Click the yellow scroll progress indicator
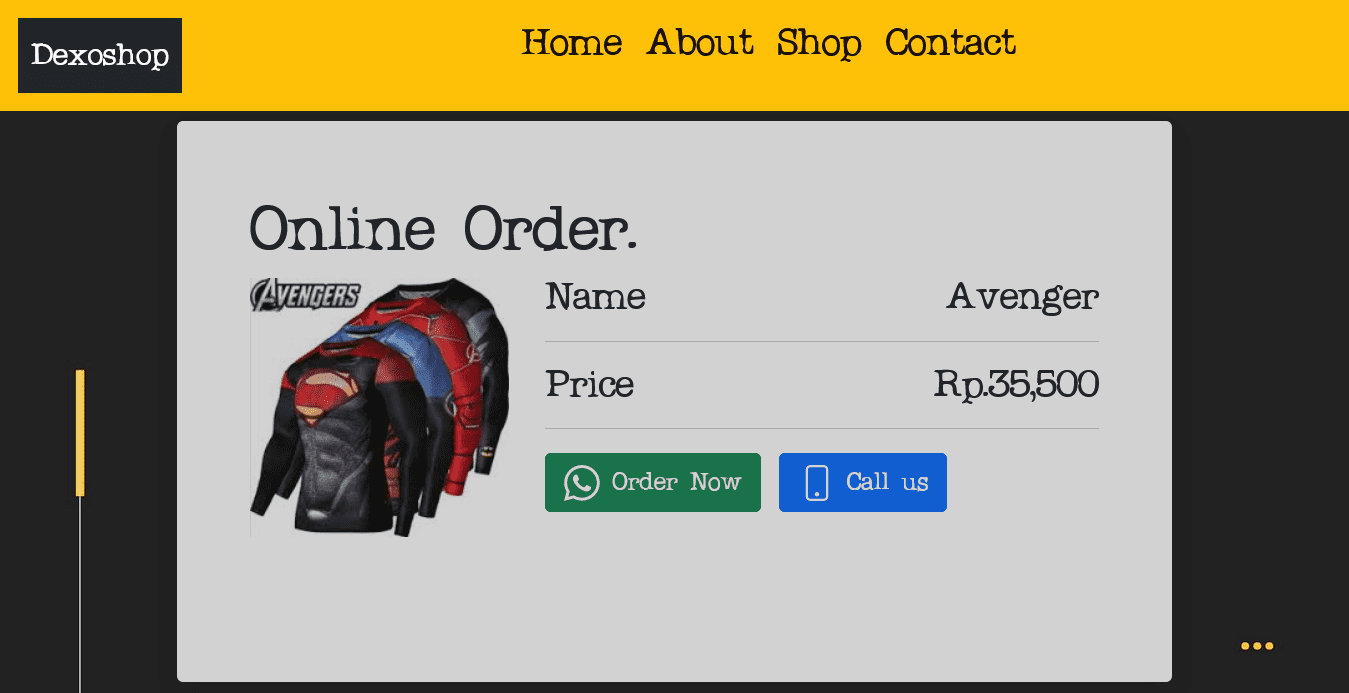This screenshot has width=1349, height=693. coord(80,433)
